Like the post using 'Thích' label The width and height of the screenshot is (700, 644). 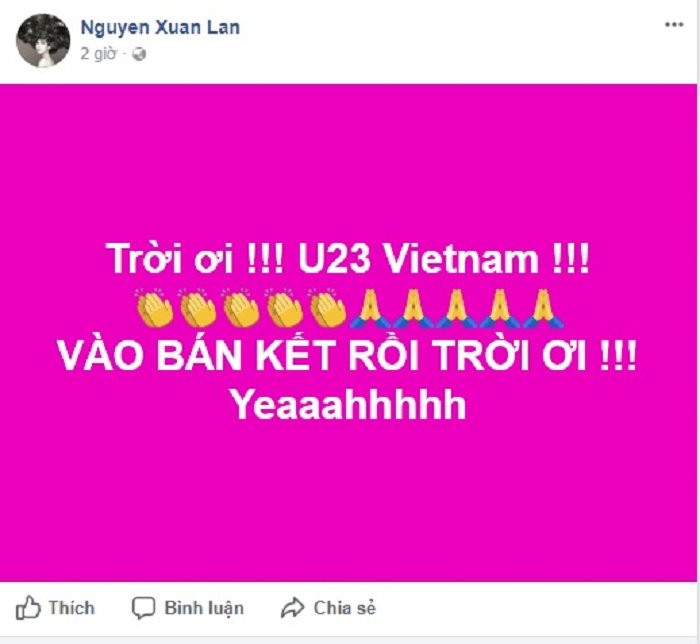(x=71, y=608)
